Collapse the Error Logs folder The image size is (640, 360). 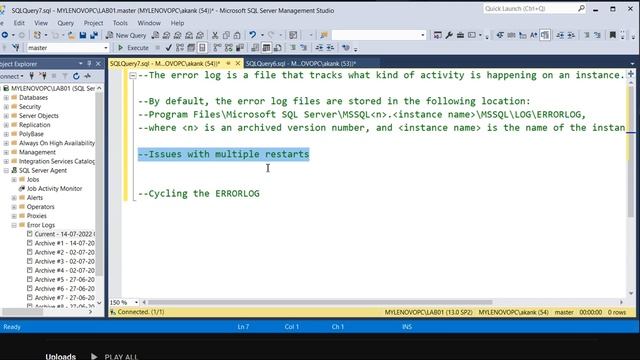coord(14,225)
